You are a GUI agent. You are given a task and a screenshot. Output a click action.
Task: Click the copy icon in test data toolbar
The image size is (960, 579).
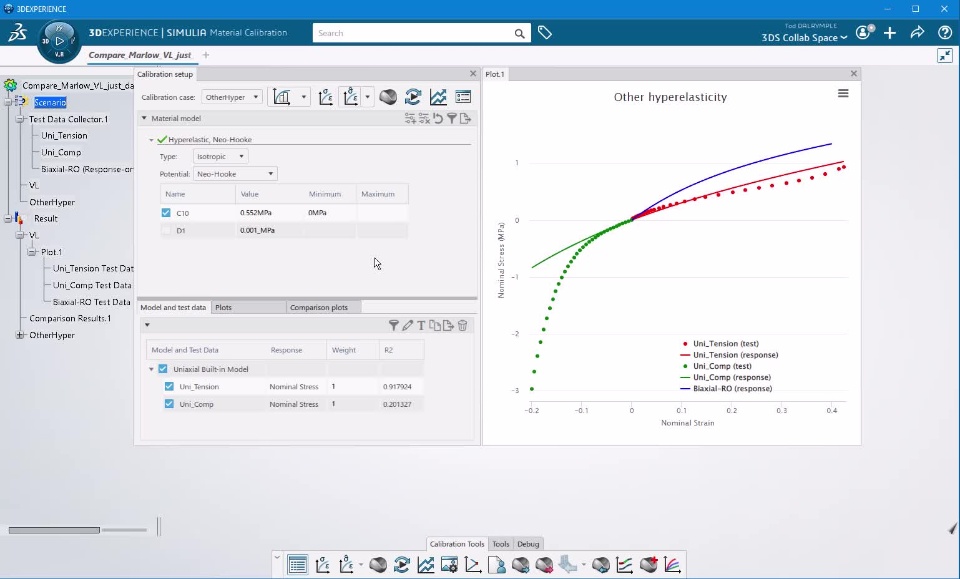click(x=435, y=326)
